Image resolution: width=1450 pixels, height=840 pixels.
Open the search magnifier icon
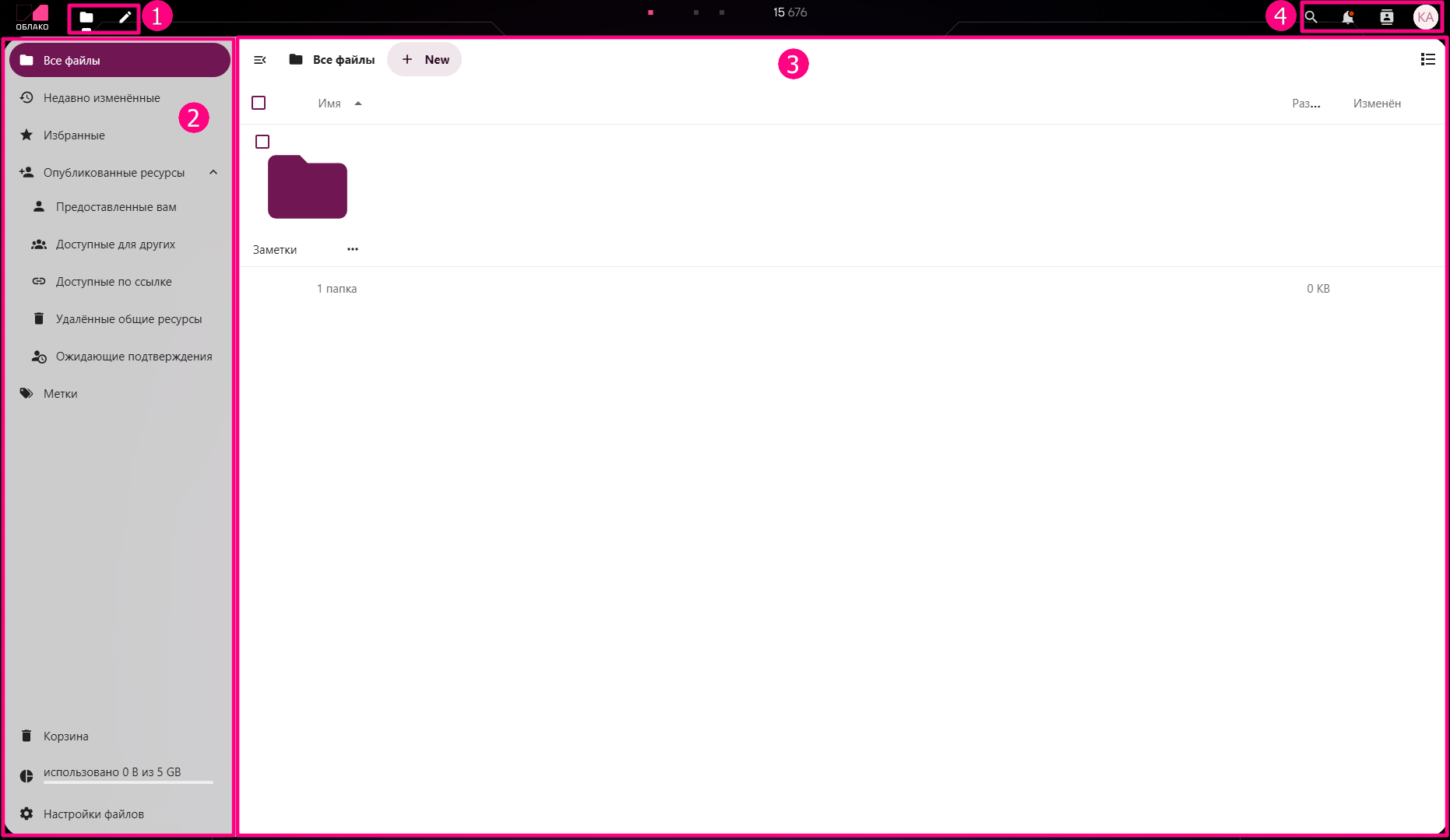click(1311, 17)
